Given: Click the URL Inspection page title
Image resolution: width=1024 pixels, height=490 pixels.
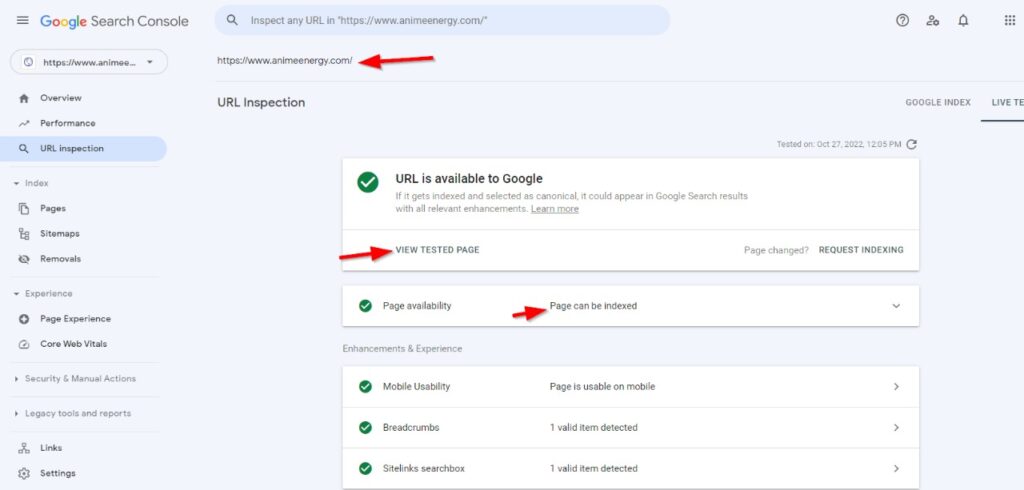Looking at the screenshot, I should point(261,103).
